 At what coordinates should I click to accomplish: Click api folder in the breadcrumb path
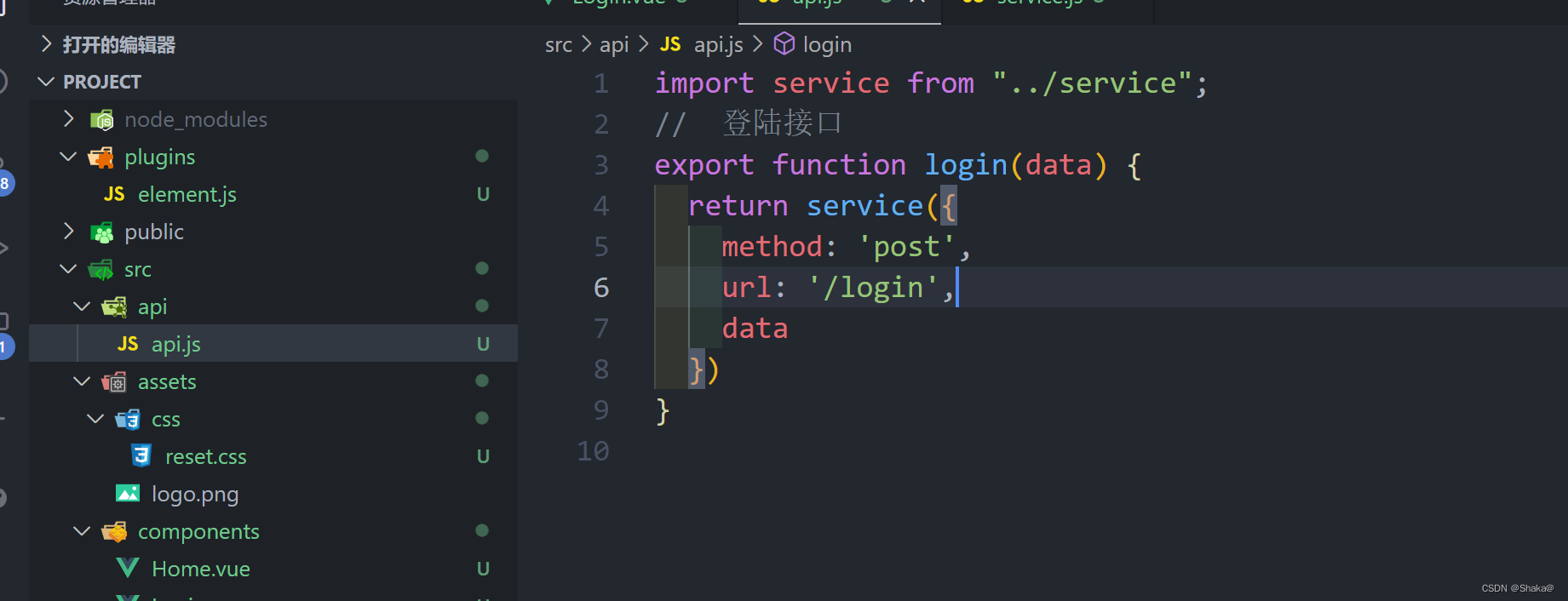click(x=614, y=45)
